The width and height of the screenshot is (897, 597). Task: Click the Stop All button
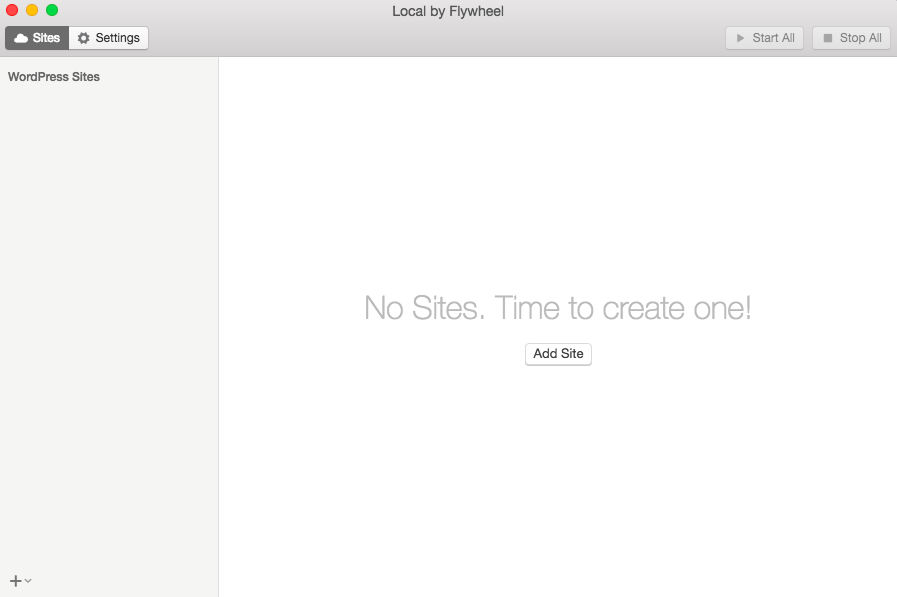click(x=851, y=38)
